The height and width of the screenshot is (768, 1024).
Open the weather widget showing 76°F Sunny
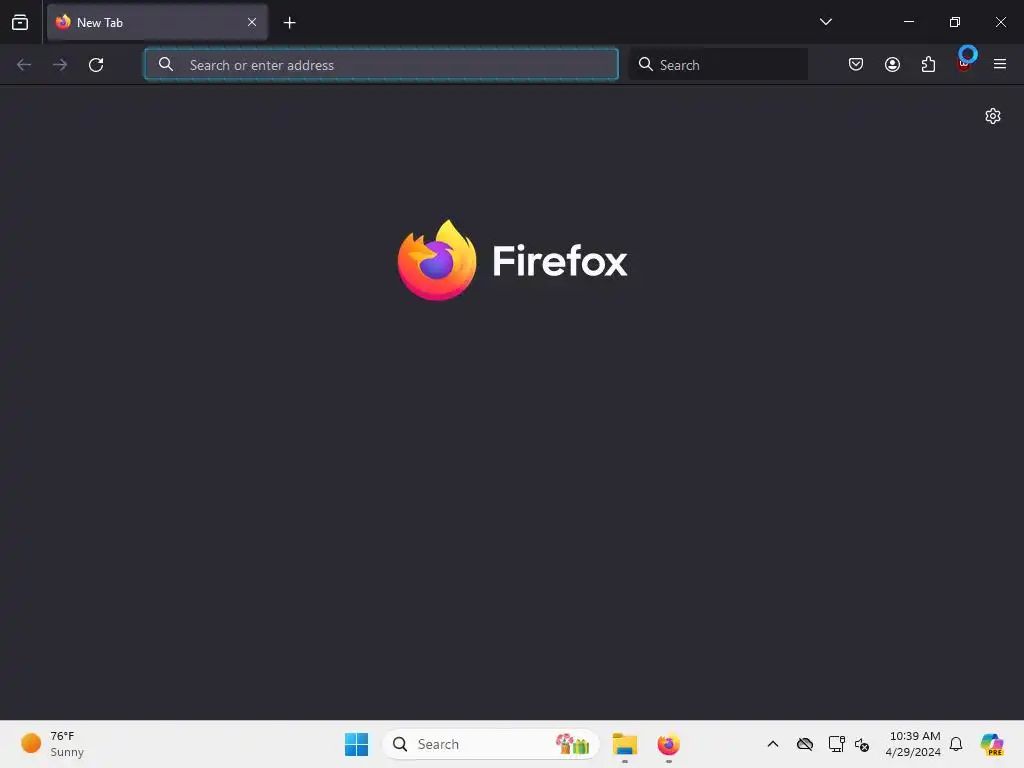(54, 744)
